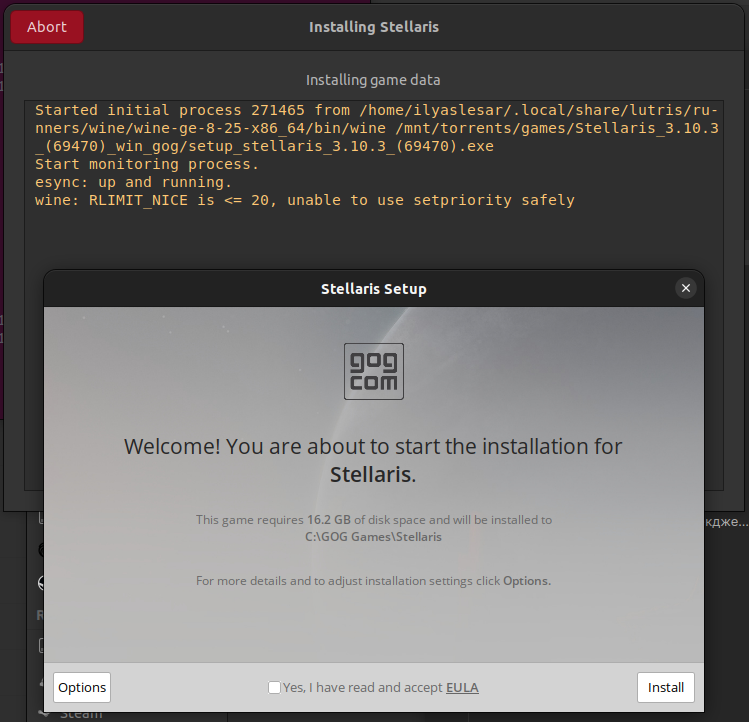The image size is (749, 722).
Task: Click the Welcome installation heading text
Action: pos(373,460)
